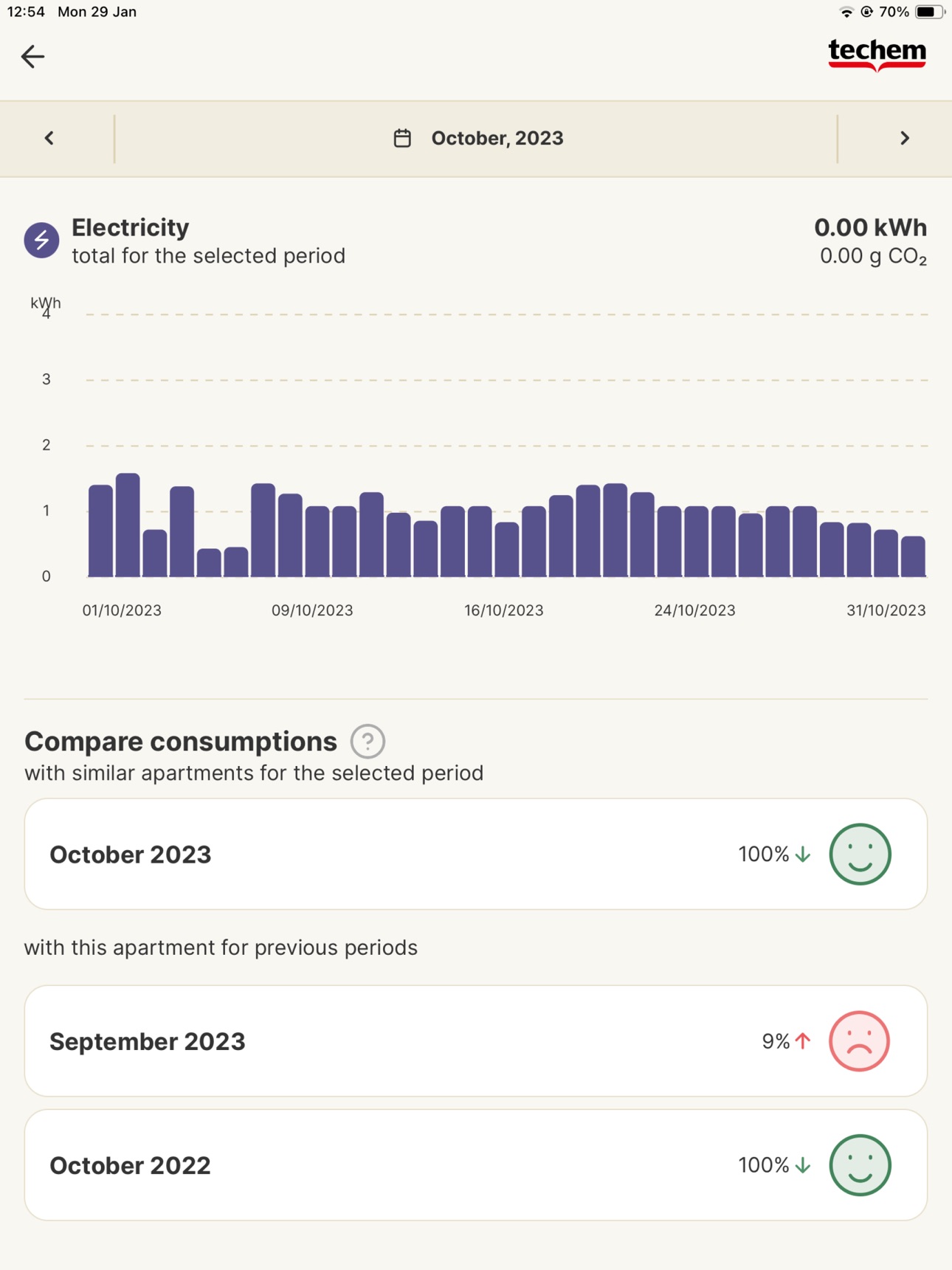This screenshot has width=952, height=1270.
Task: Tap the red up arrow beside 9%
Action: 803,1040
